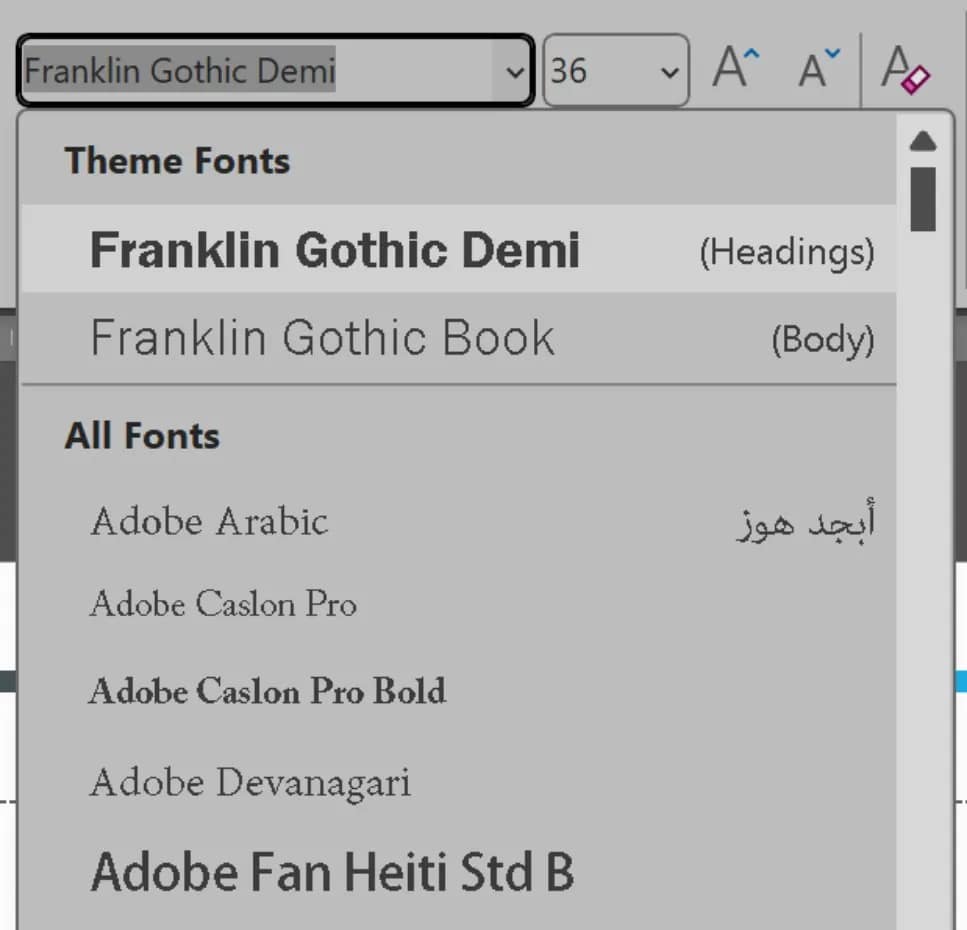The width and height of the screenshot is (967, 930).
Task: Click the Increase Font Size icon
Action: 735,69
